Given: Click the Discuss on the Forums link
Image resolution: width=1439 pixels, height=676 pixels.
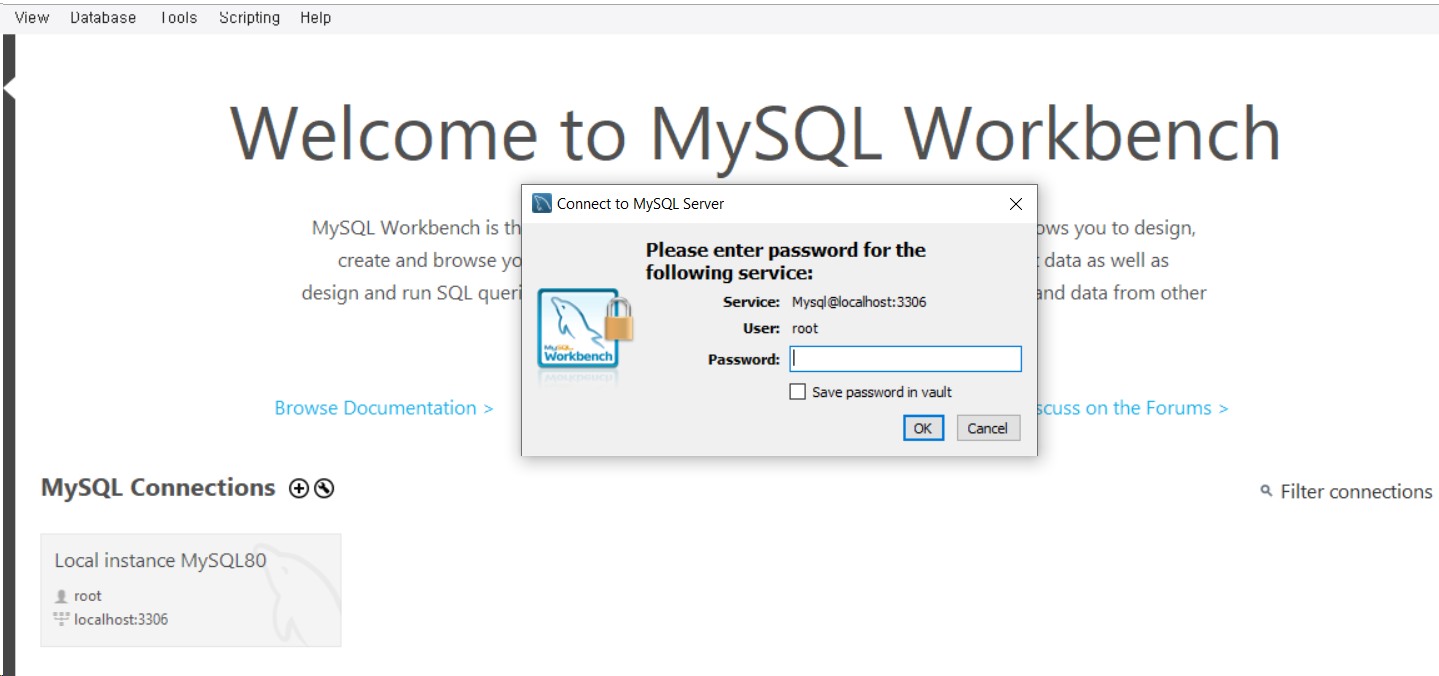Looking at the screenshot, I should click(x=1132, y=408).
